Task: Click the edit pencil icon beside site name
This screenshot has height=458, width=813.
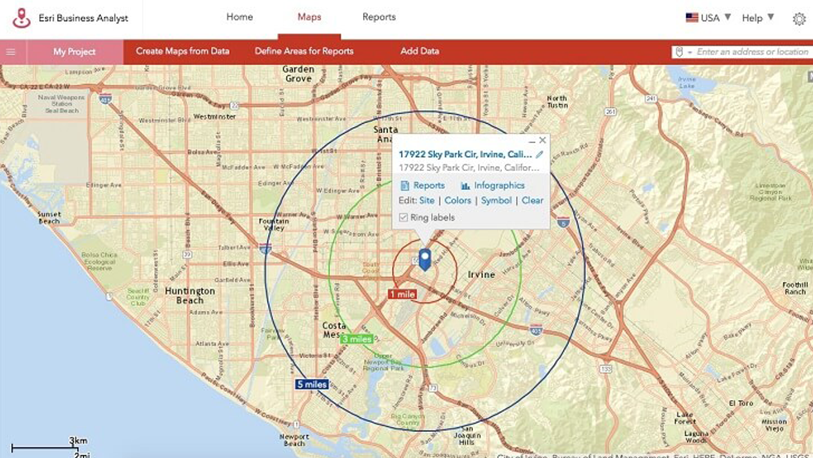Action: pos(540,154)
